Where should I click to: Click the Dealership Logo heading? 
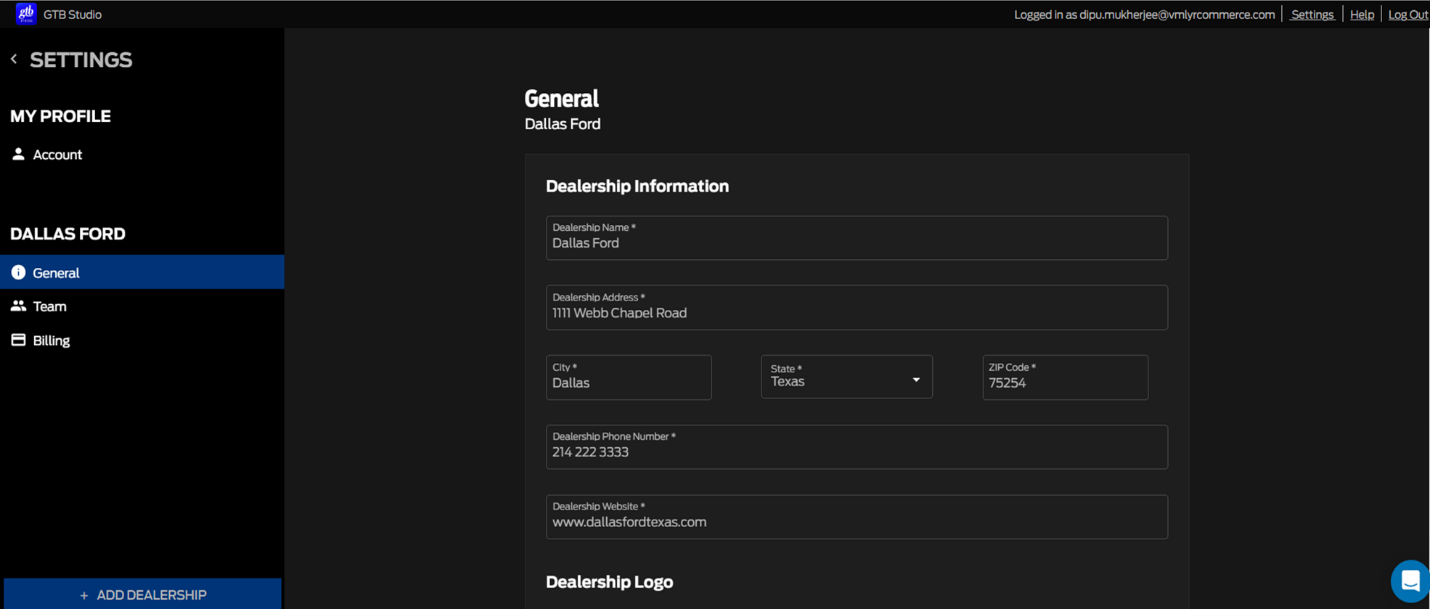point(609,582)
